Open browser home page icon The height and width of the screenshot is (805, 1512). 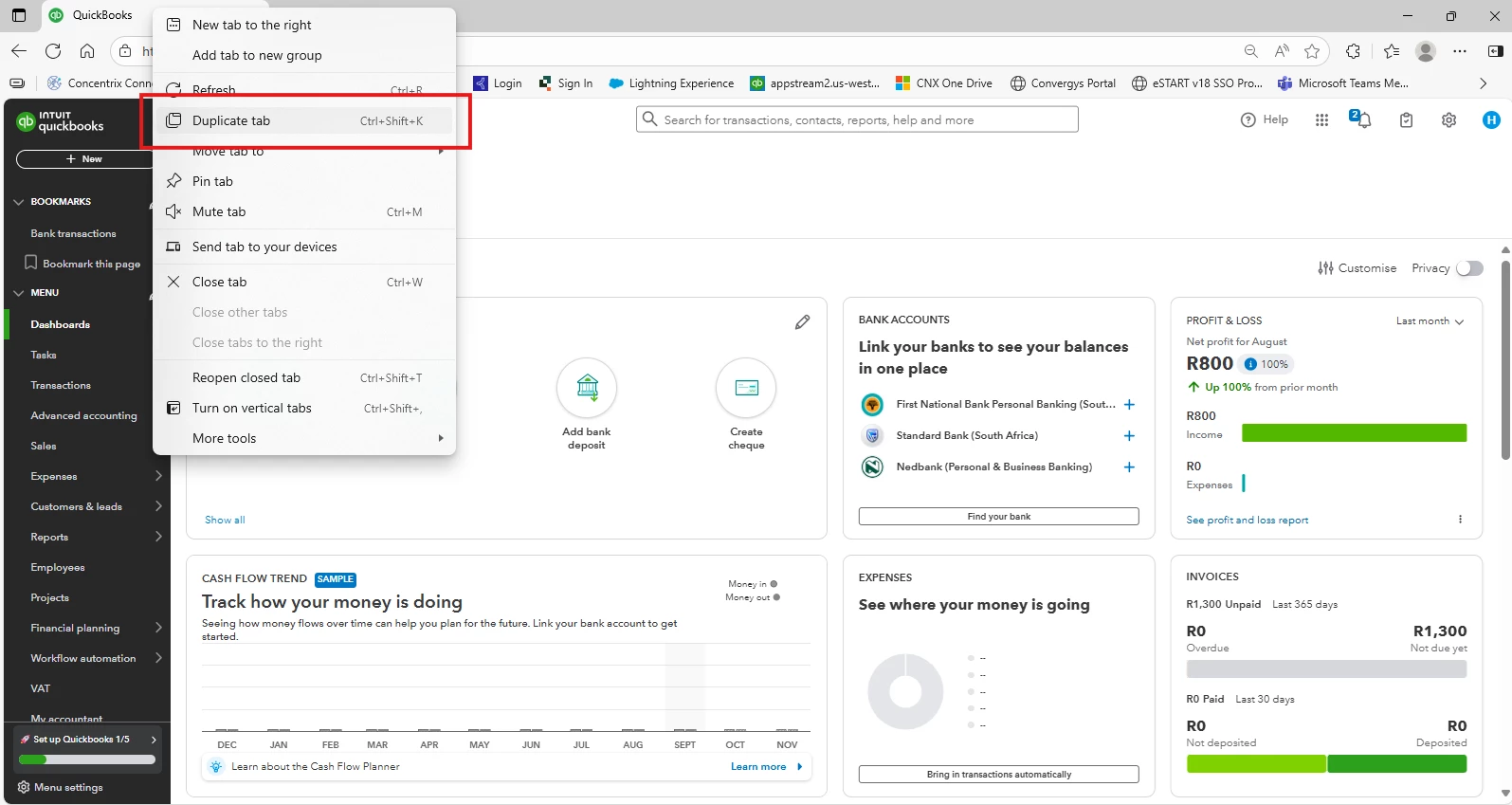click(x=87, y=51)
